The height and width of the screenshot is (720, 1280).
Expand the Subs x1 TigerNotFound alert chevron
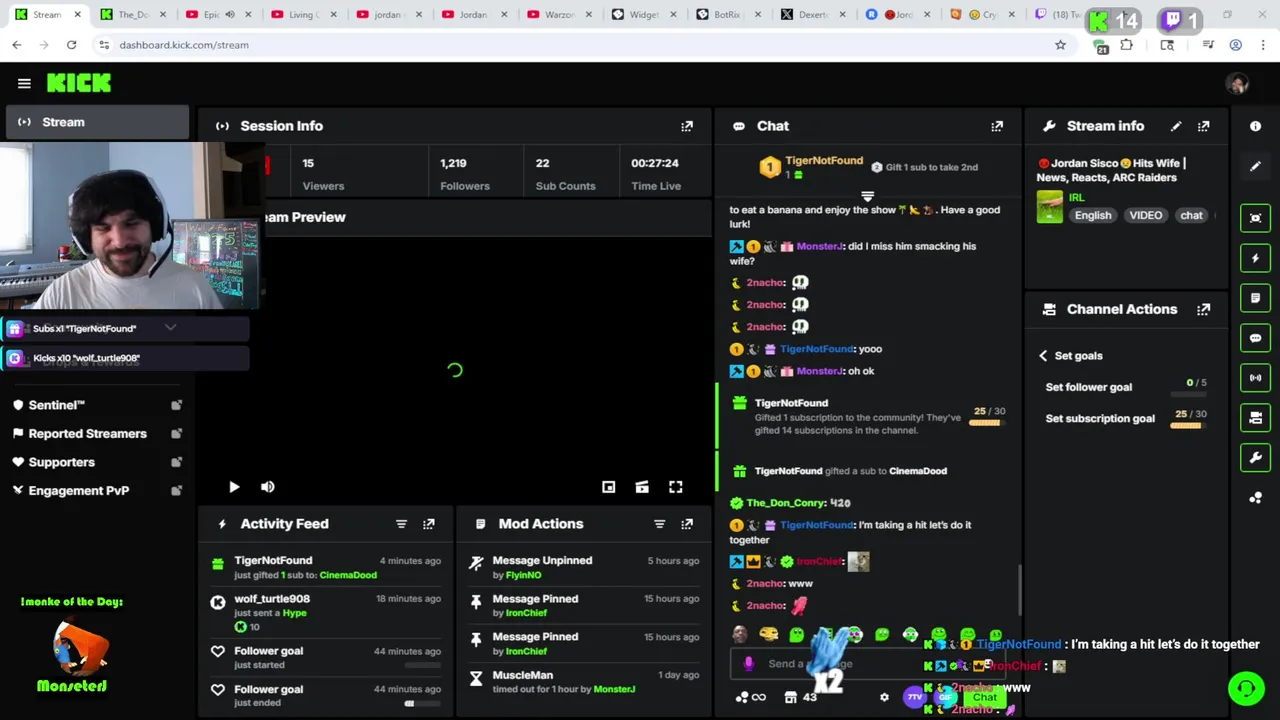(x=170, y=327)
